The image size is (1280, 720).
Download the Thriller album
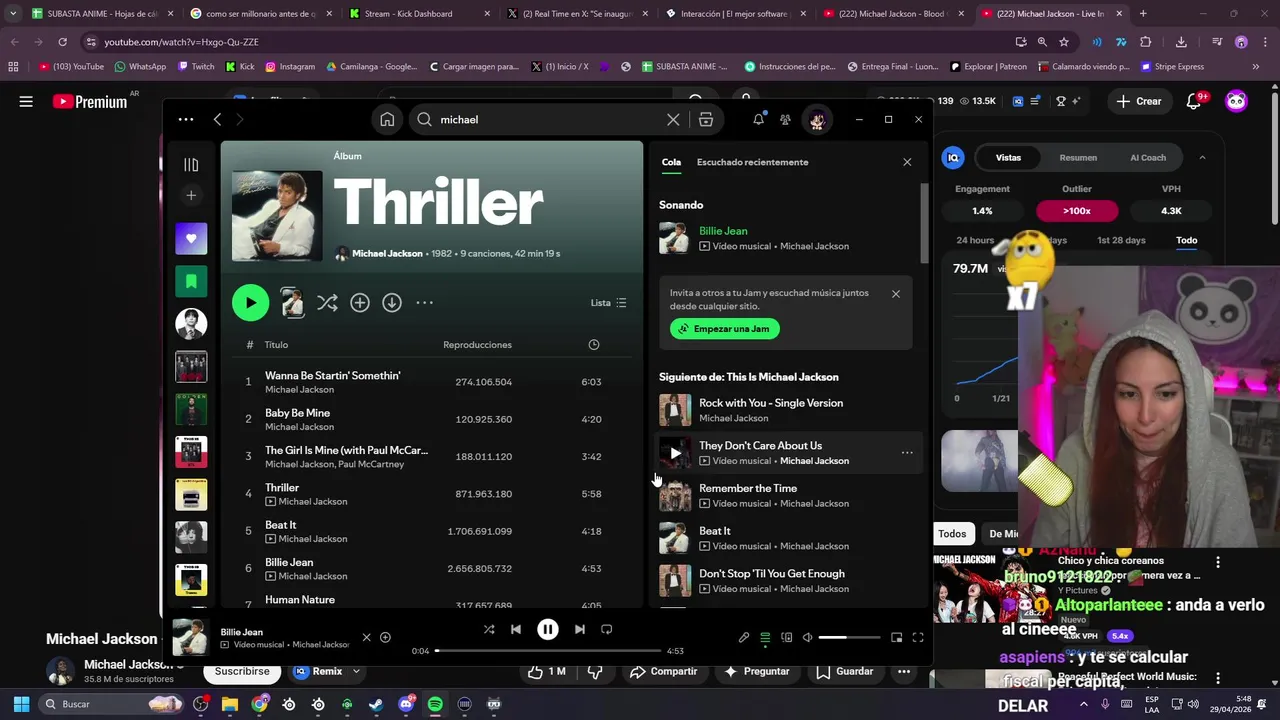pyautogui.click(x=392, y=303)
